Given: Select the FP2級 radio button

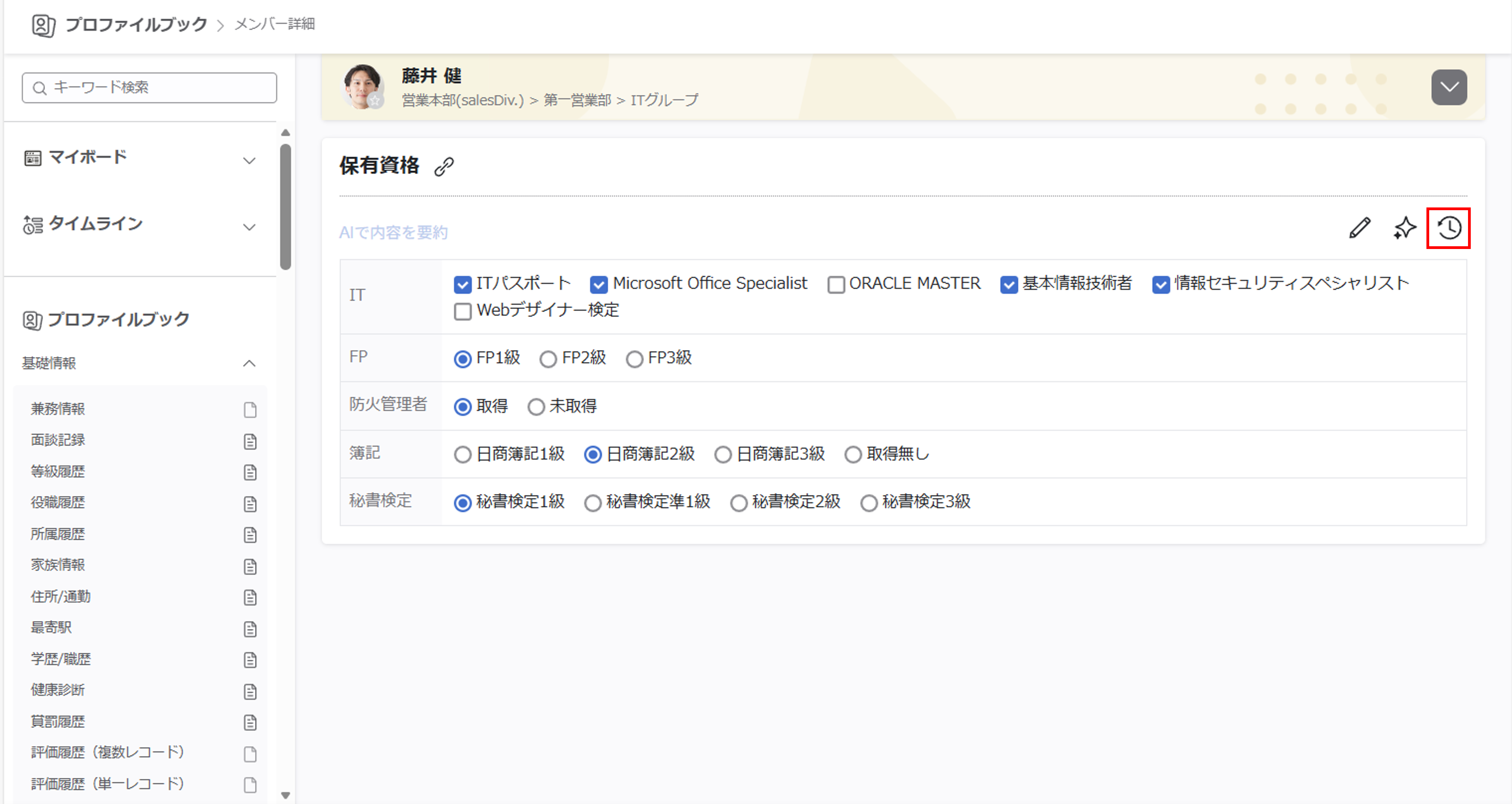Looking at the screenshot, I should click(548, 358).
